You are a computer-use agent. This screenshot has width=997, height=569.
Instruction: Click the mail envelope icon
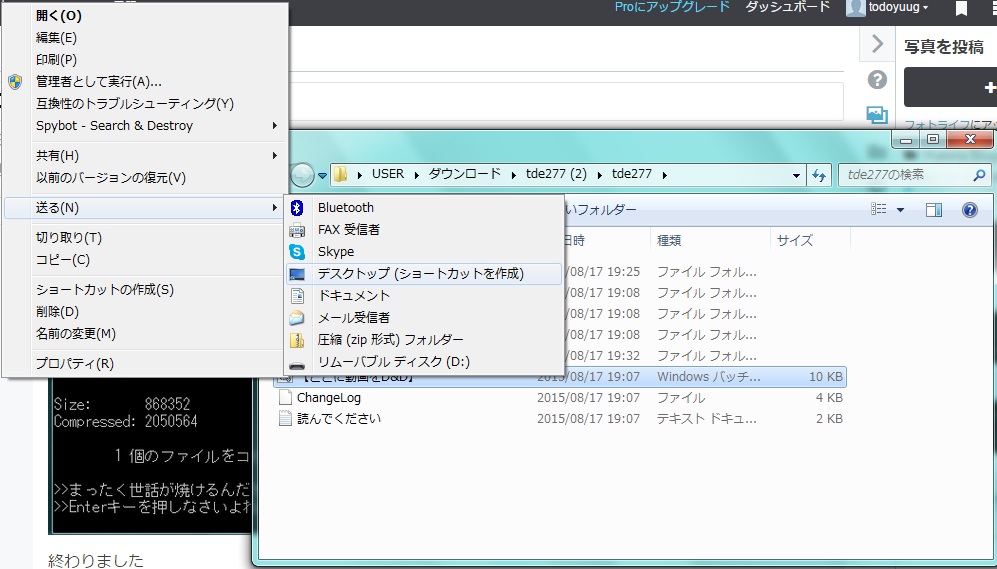click(x=297, y=318)
